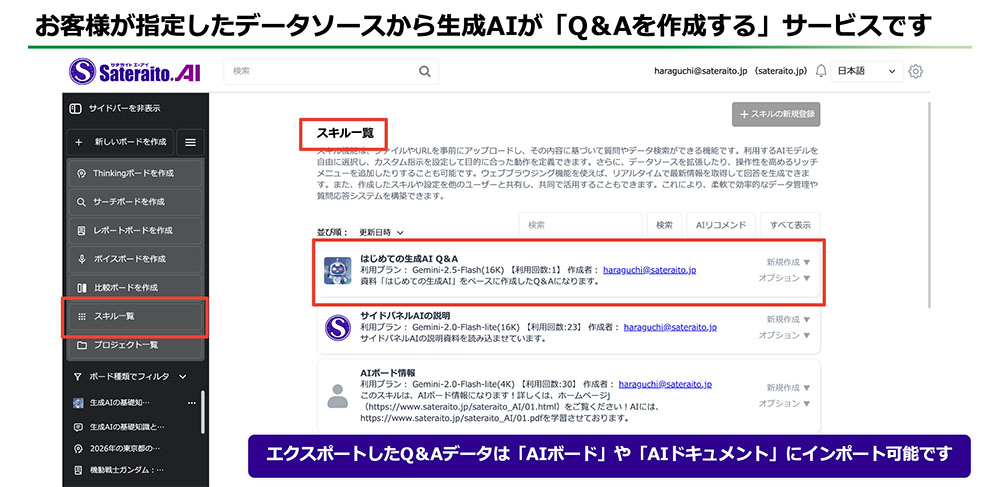
Task: Click the icon beside 機動戦士ガンダム board
Action: pyautogui.click(x=78, y=470)
